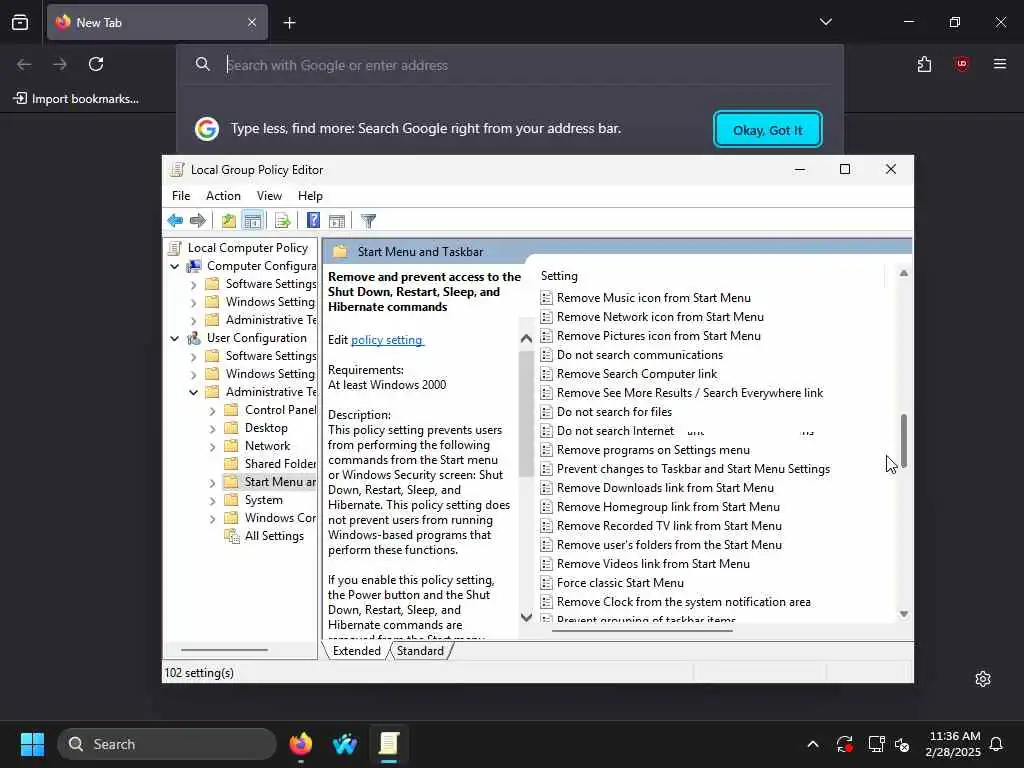
Task: Click settings list scroll down arrow
Action: pos(903,614)
